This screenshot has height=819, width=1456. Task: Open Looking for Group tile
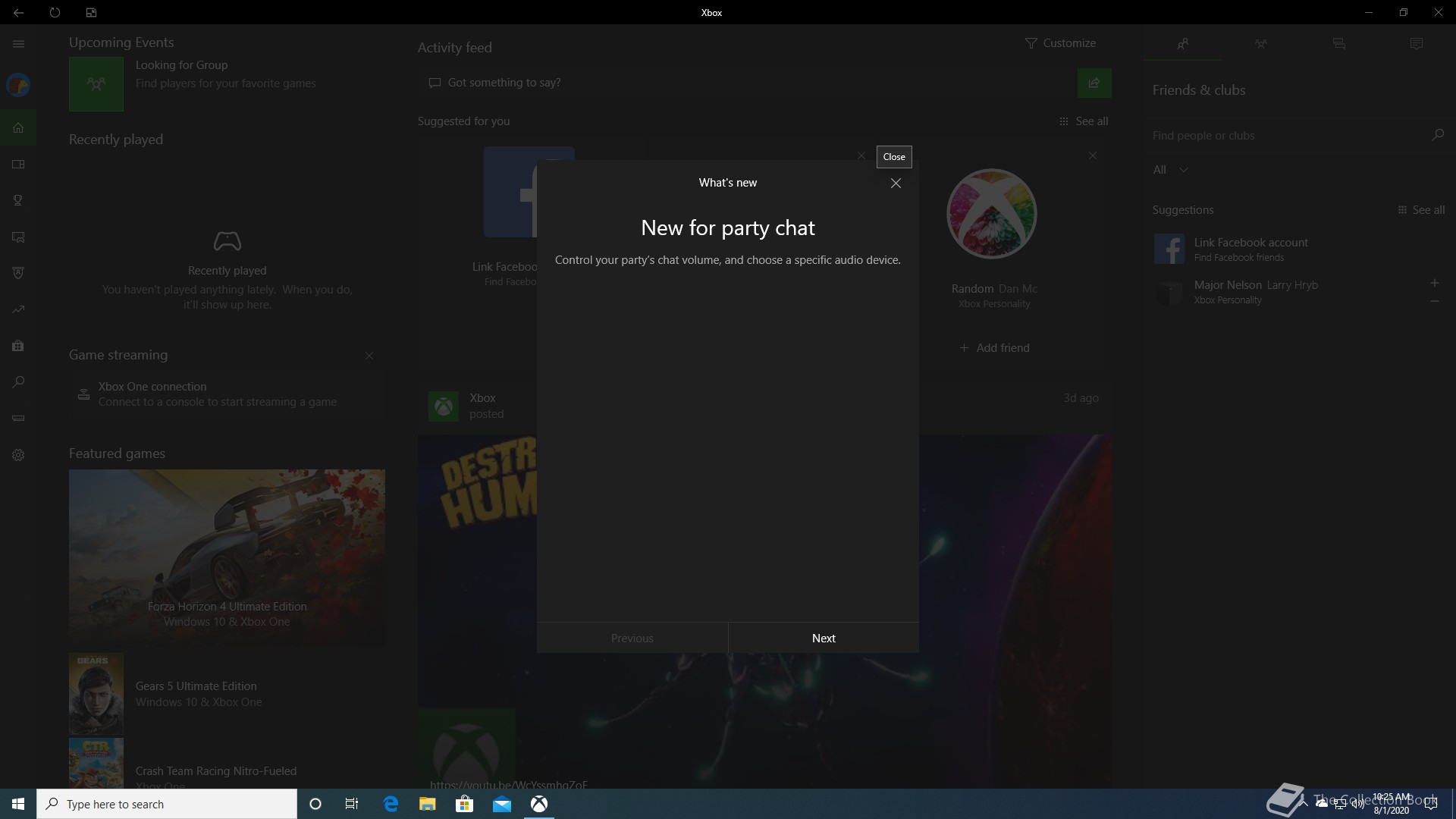click(x=227, y=84)
